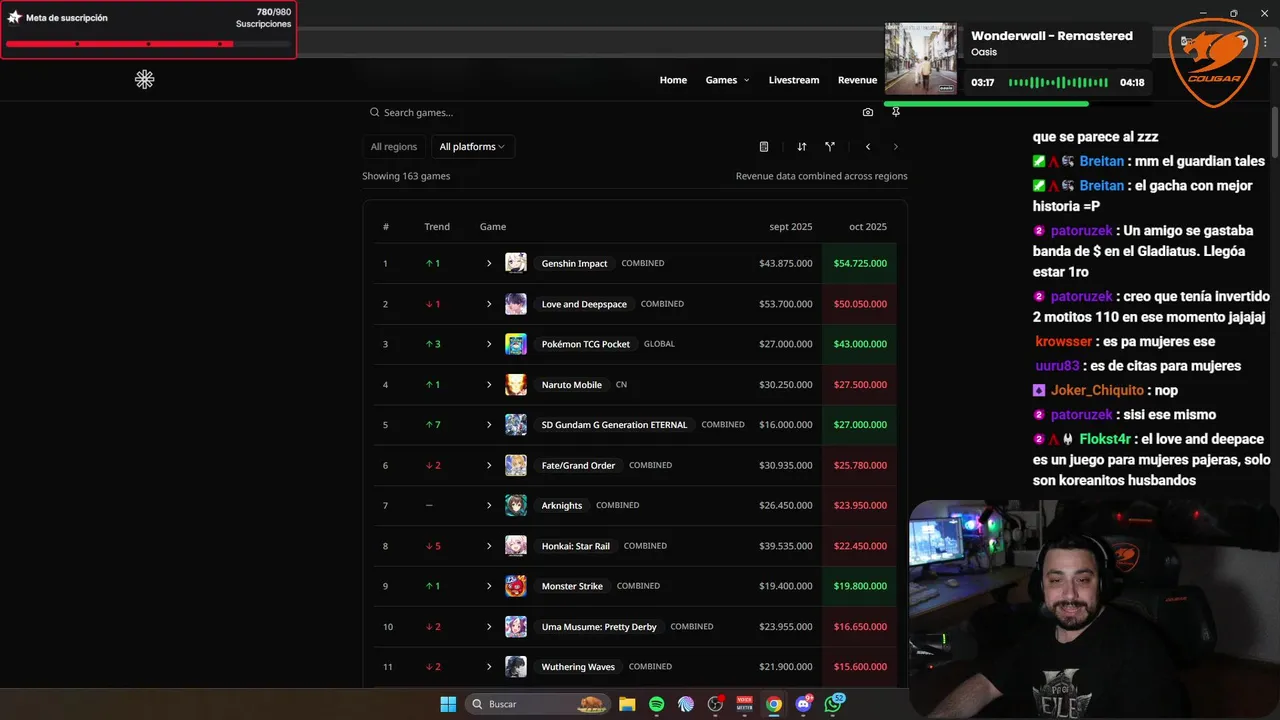1280x720 pixels.
Task: Open Discord from the taskbar
Action: click(804, 704)
